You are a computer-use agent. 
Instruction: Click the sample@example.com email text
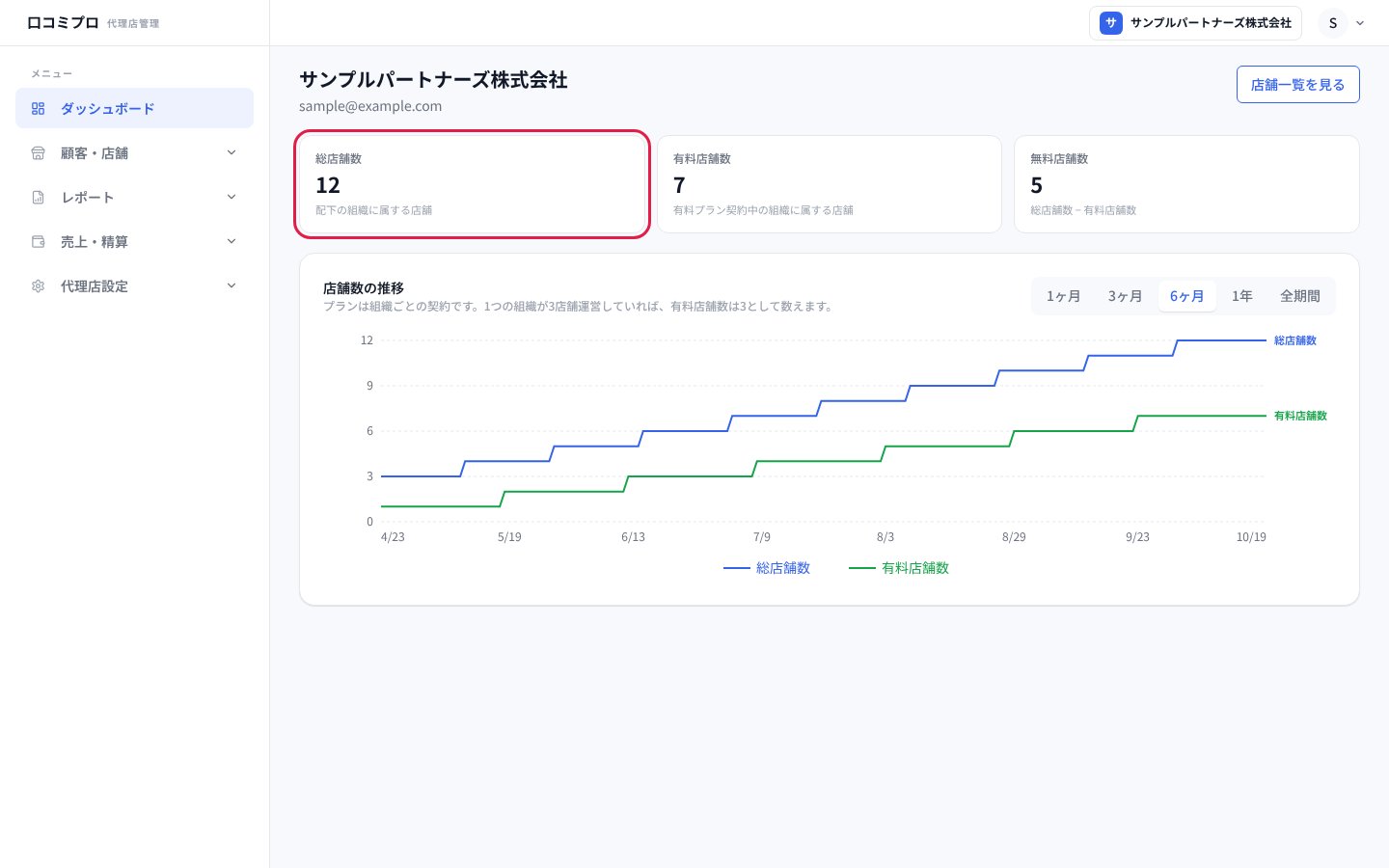pos(370,106)
